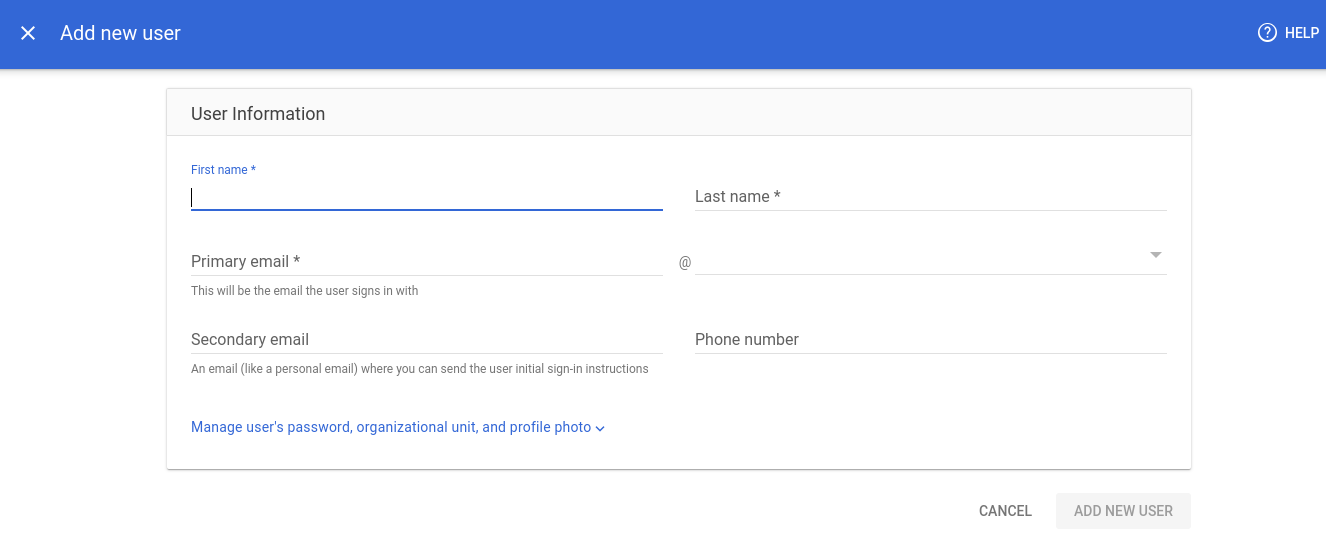Screen dimensions: 1326x538
Task: Select the Phone number field
Action: [x=931, y=340]
